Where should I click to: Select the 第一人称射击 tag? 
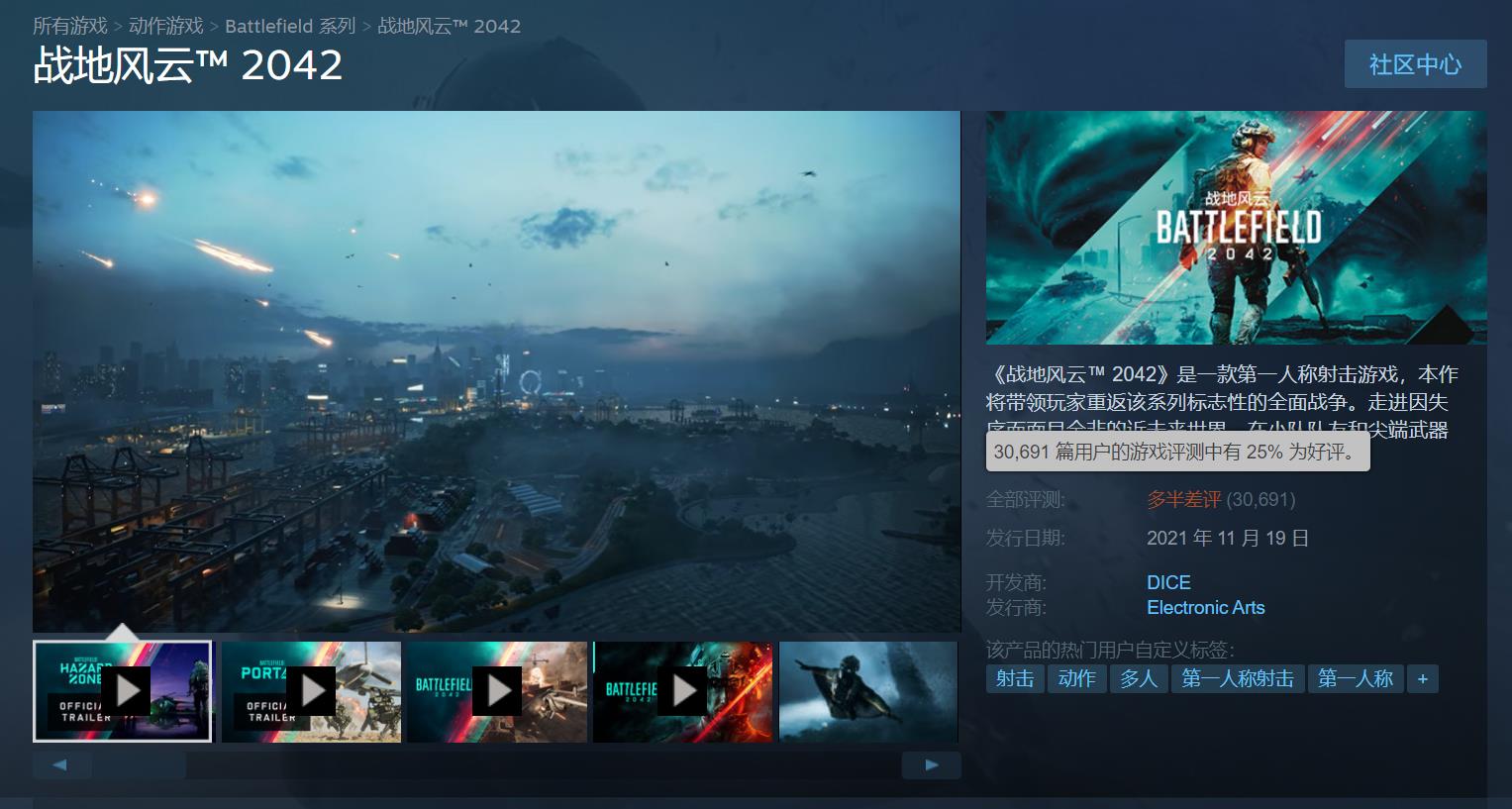1237,679
